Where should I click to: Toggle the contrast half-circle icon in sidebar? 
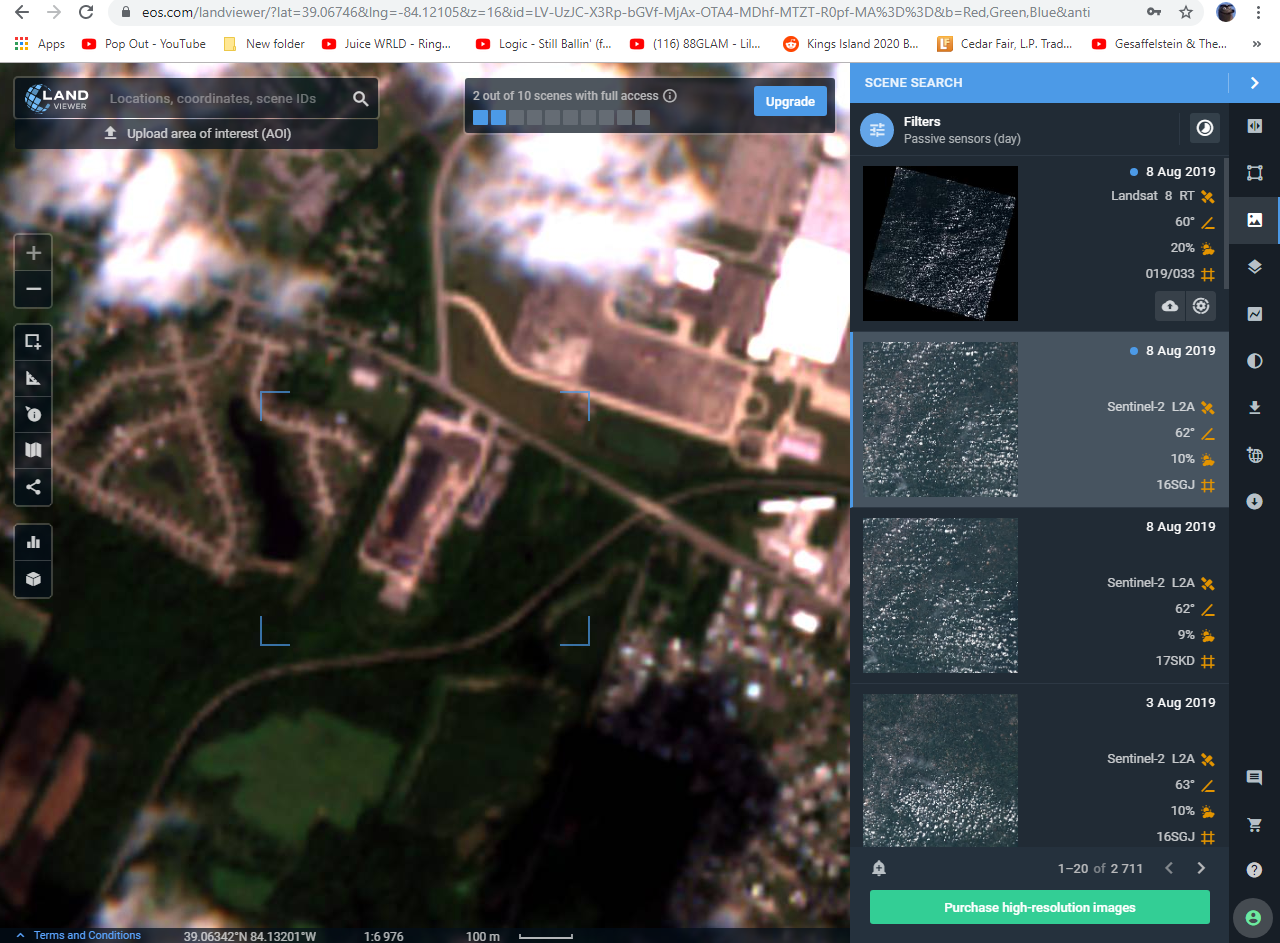click(x=1255, y=361)
